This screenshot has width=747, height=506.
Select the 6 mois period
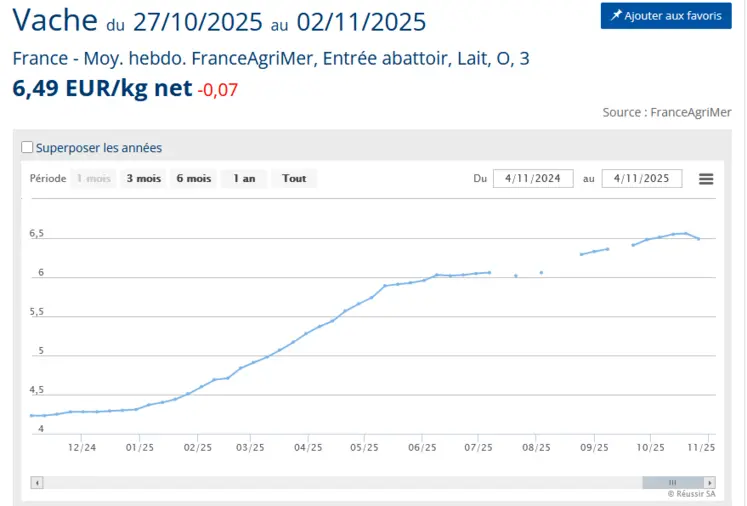coord(194,179)
